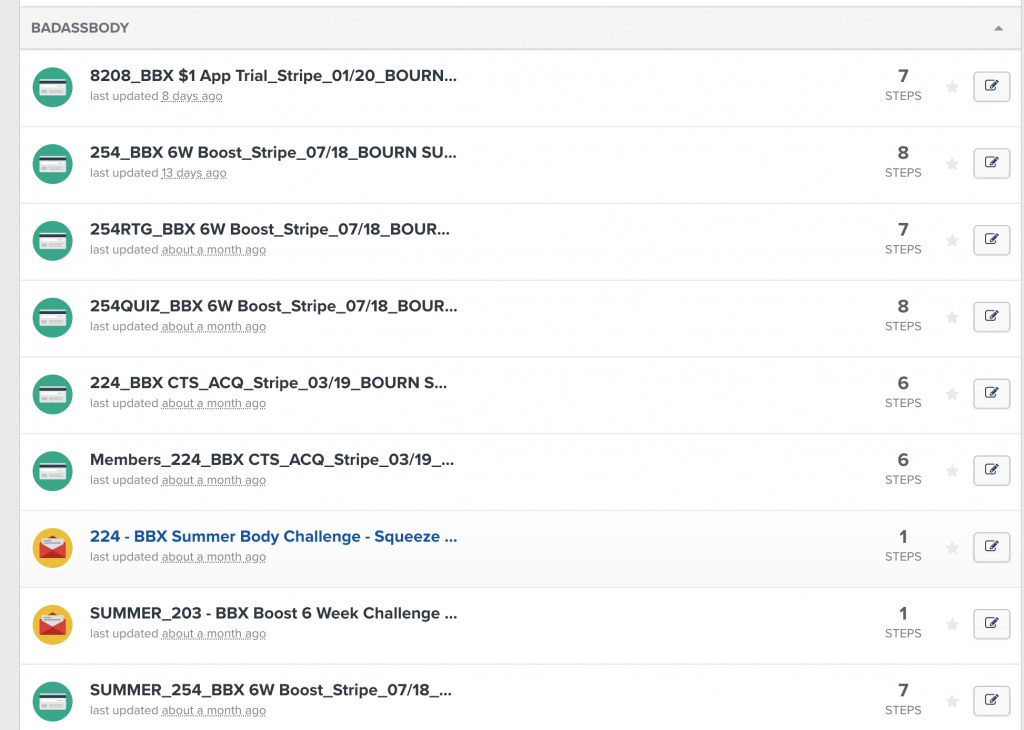1024x730 pixels.
Task: Star the 254RTG_BBX 6W Boost funnel
Action: [952, 240]
